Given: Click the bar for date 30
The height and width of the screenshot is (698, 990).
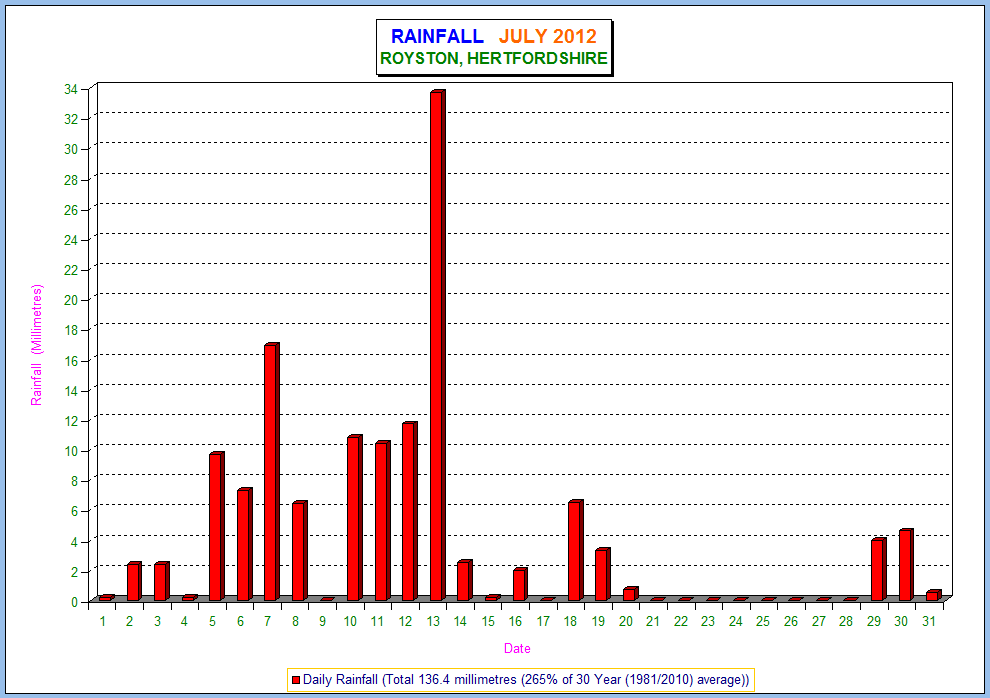Looking at the screenshot, I should point(906,565).
